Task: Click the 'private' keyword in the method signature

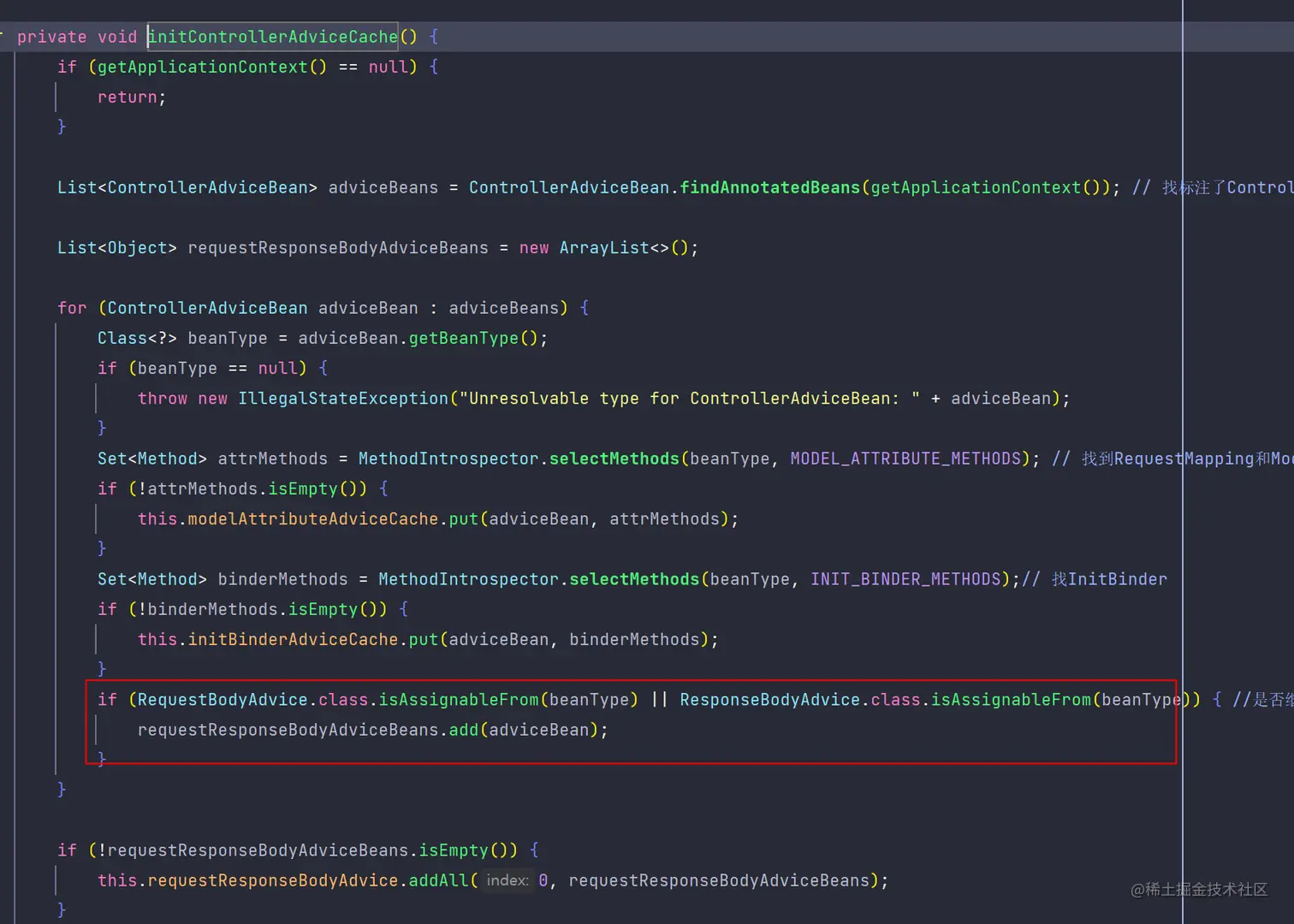Action: [51, 37]
